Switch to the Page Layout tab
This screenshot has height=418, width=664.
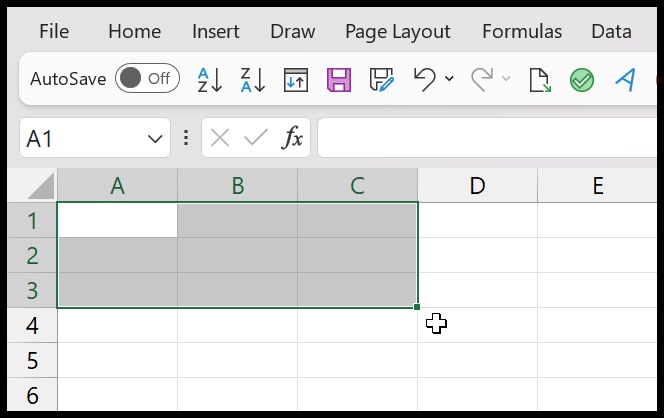[x=397, y=31]
